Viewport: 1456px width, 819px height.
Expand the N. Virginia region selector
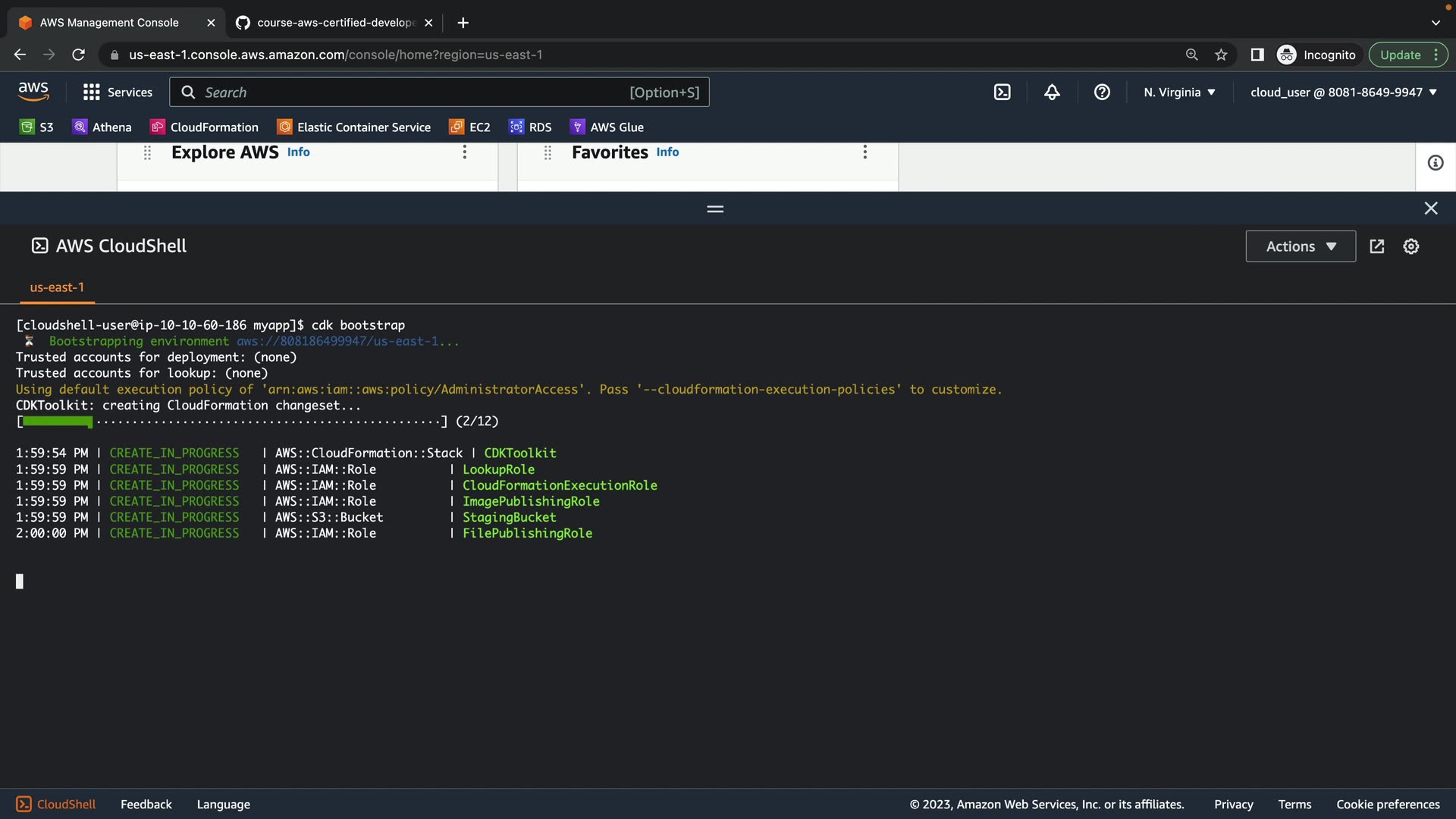point(1179,92)
